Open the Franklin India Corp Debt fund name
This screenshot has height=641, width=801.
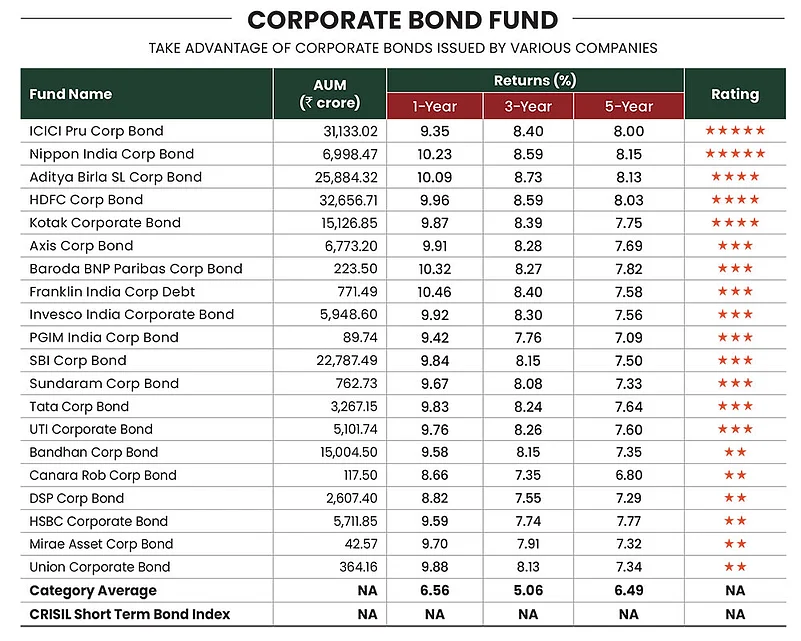112,292
